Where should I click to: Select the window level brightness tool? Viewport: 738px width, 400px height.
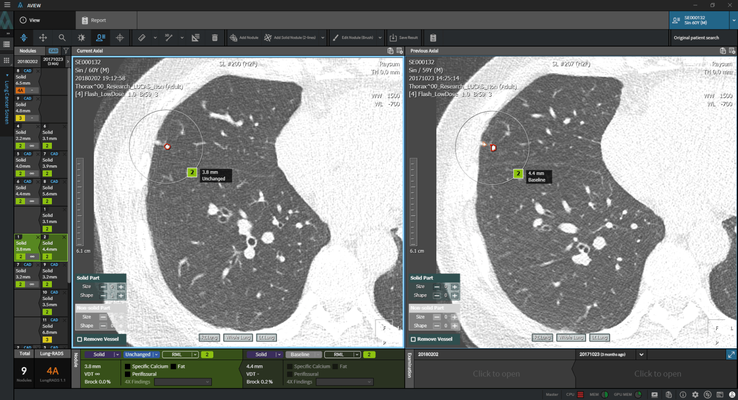pos(82,38)
